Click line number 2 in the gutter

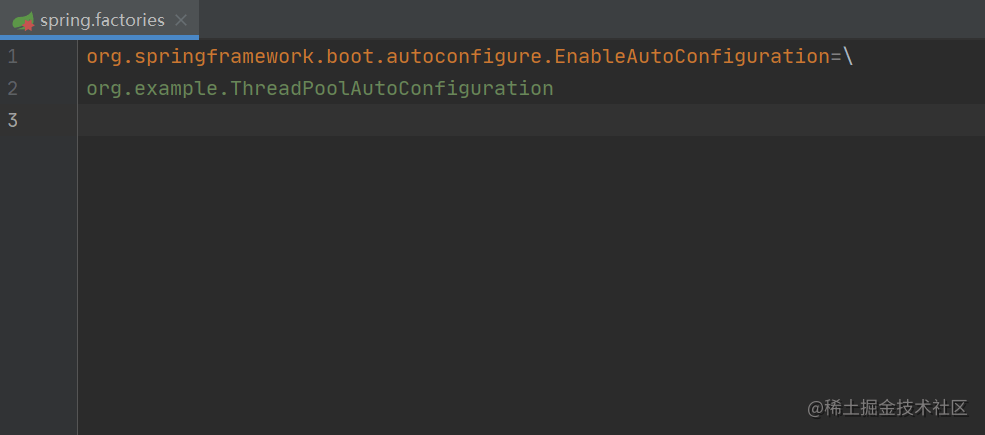[x=12, y=89]
